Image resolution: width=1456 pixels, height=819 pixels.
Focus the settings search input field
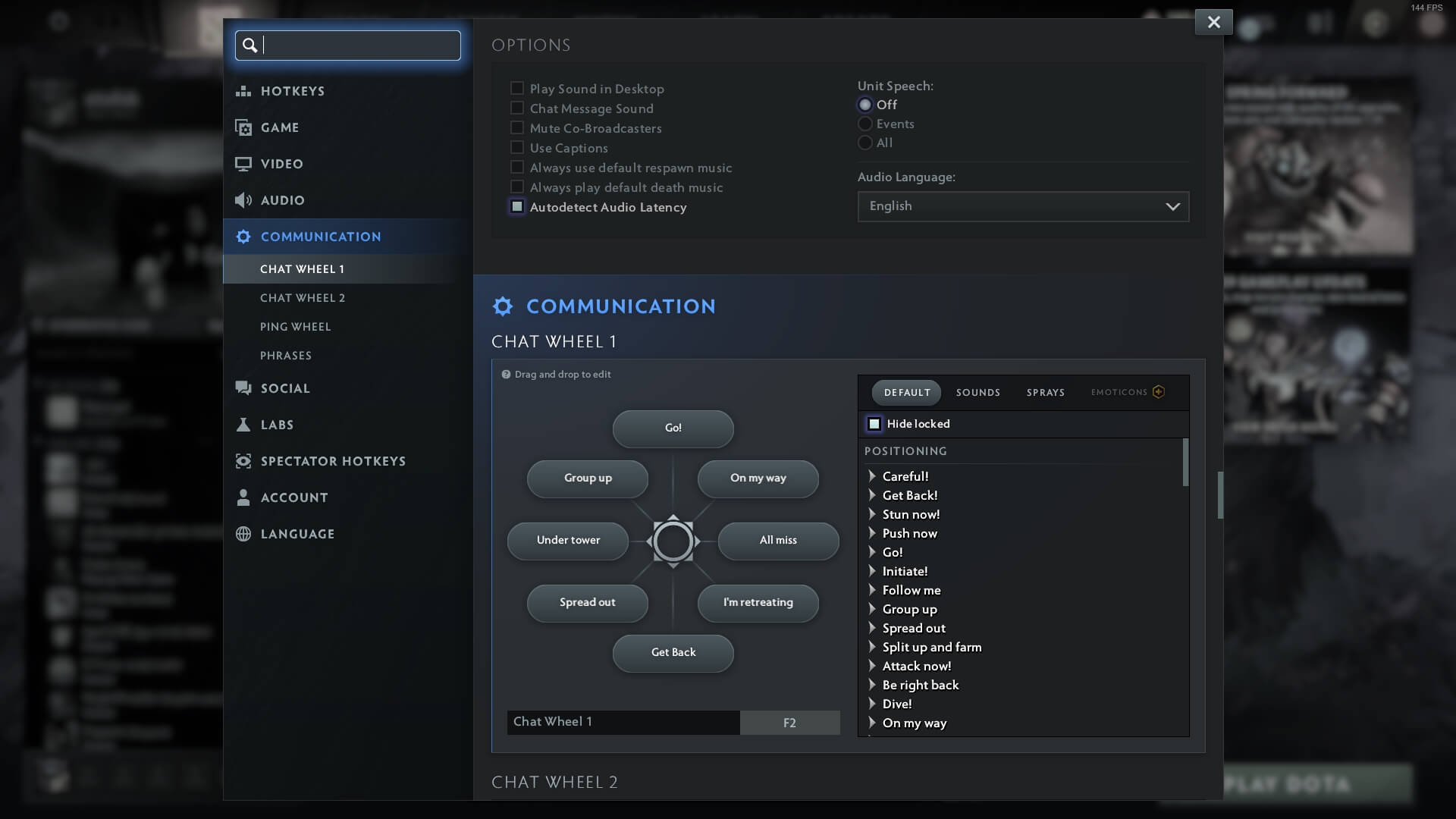(x=348, y=45)
